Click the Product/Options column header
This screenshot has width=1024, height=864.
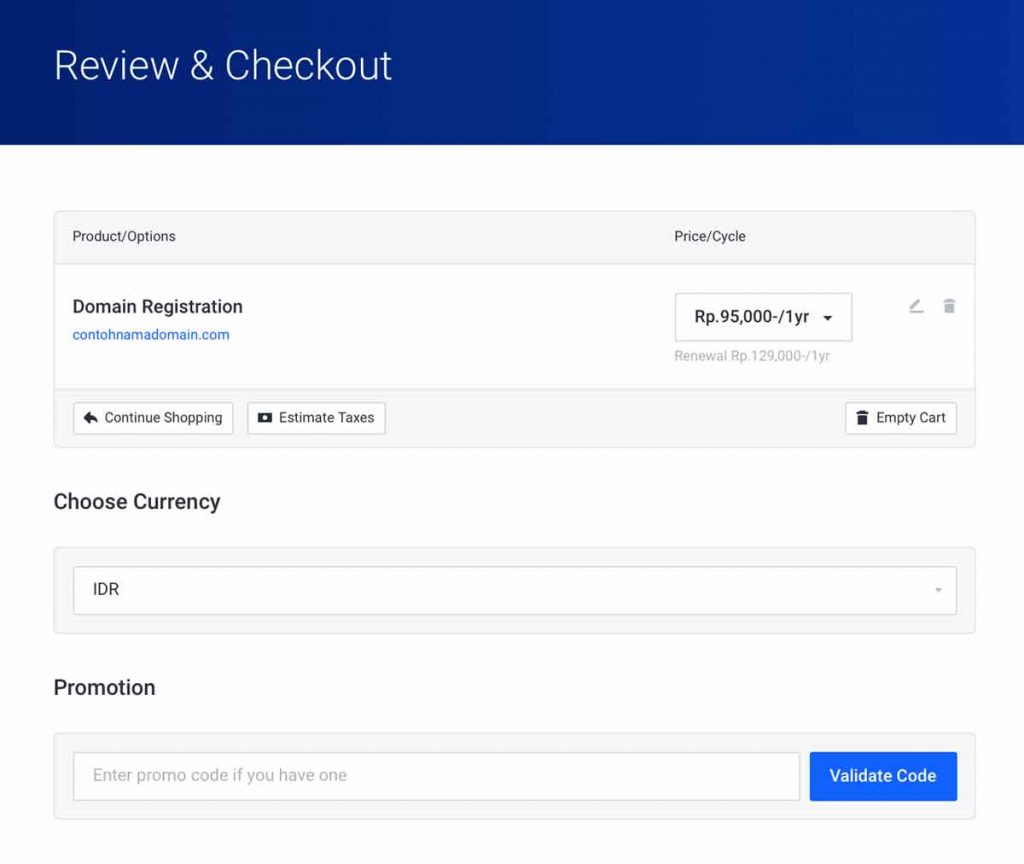tap(124, 237)
